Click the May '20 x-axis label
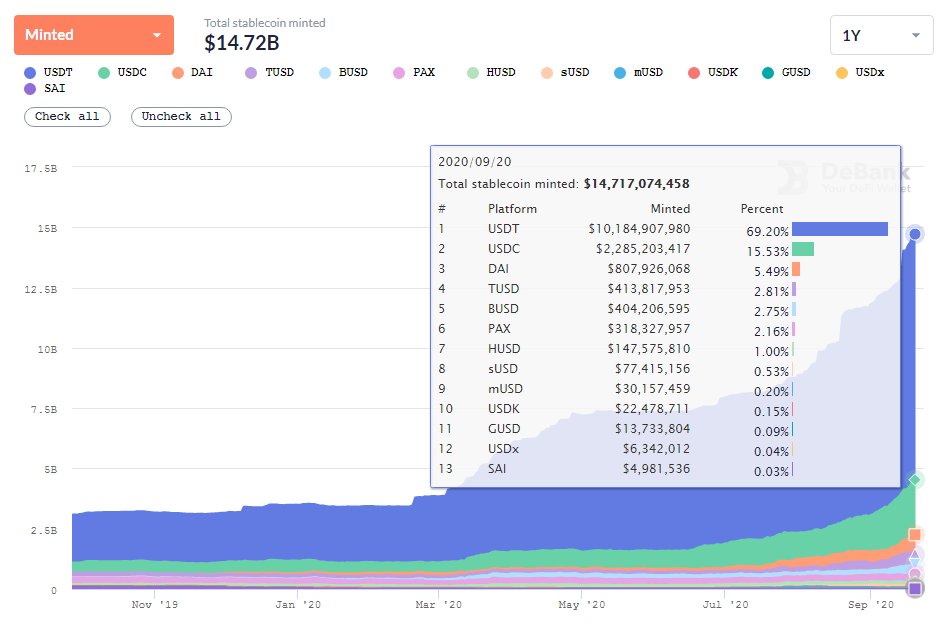 582,605
